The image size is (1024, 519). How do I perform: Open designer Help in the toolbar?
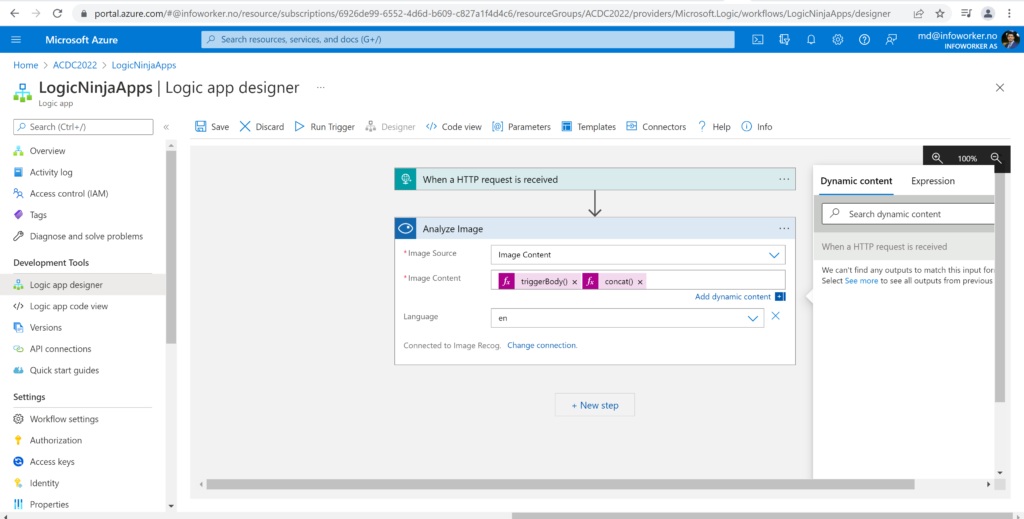pos(714,127)
